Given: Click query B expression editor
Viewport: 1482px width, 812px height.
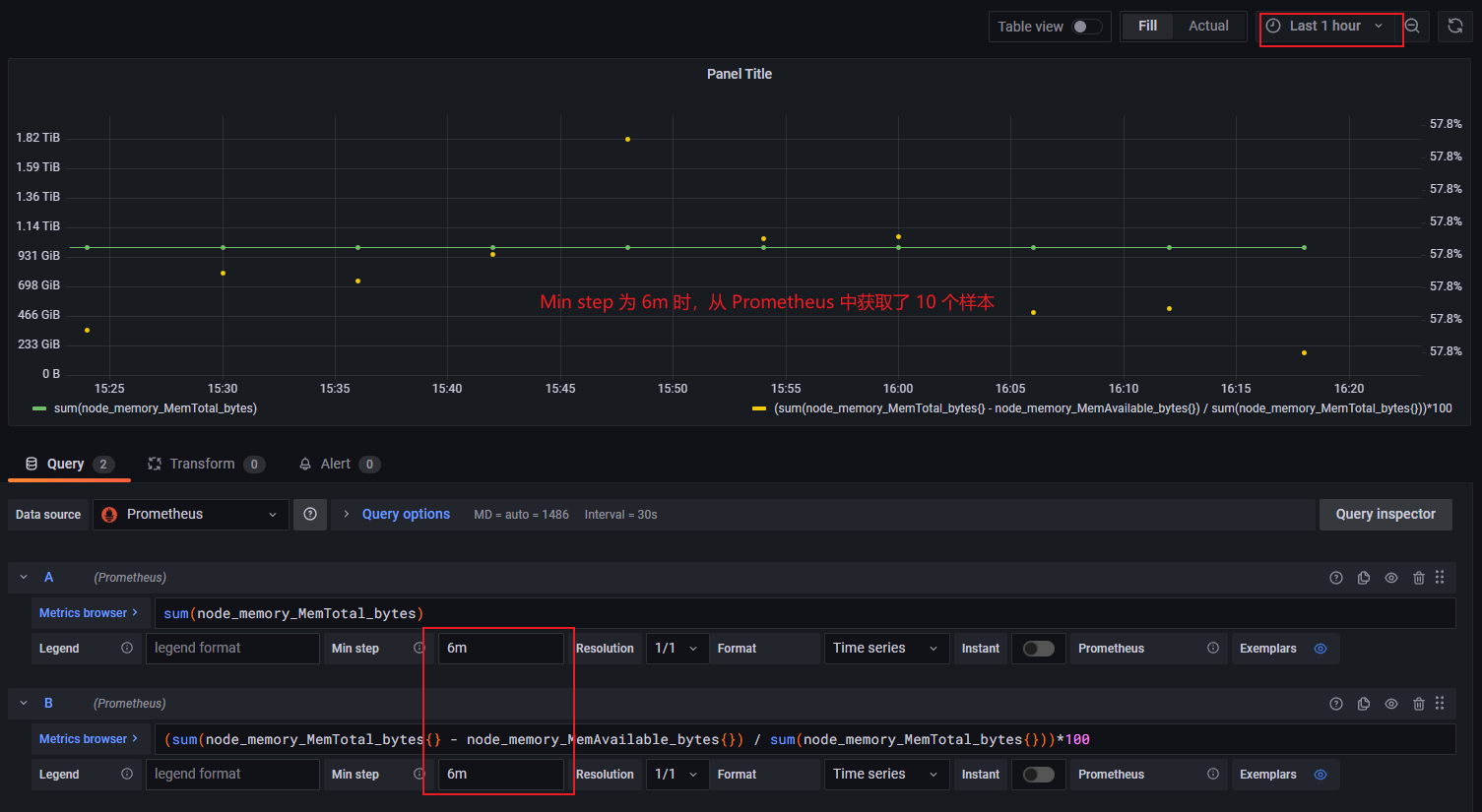Looking at the screenshot, I should (x=805, y=739).
